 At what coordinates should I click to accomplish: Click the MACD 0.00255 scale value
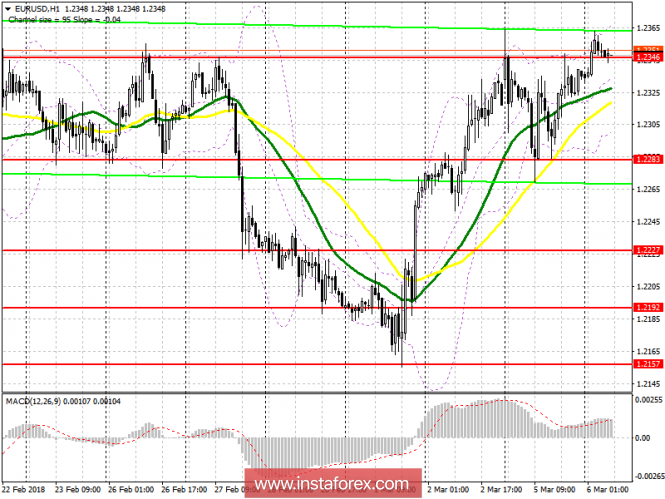point(649,399)
